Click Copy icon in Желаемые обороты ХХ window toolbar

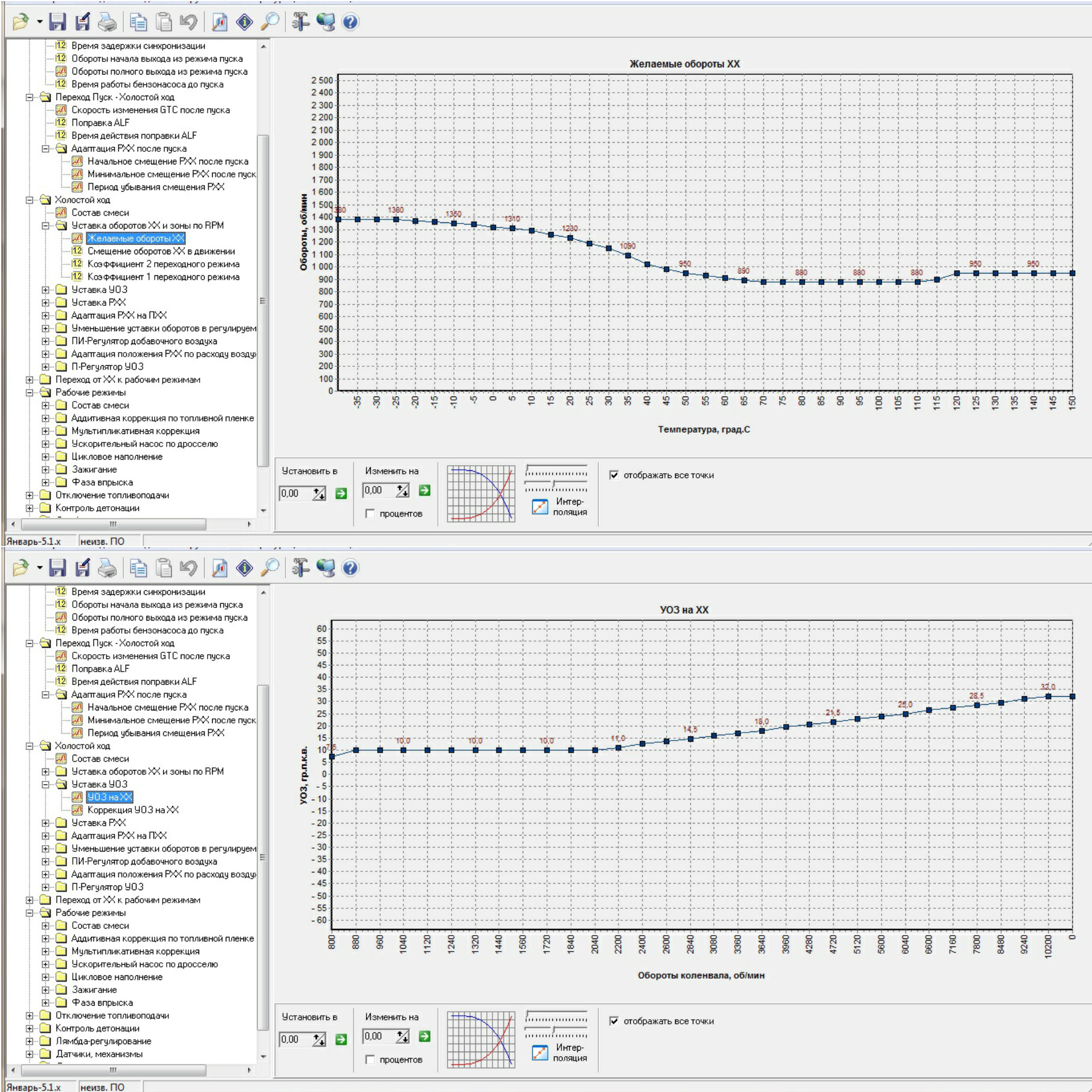click(x=138, y=22)
